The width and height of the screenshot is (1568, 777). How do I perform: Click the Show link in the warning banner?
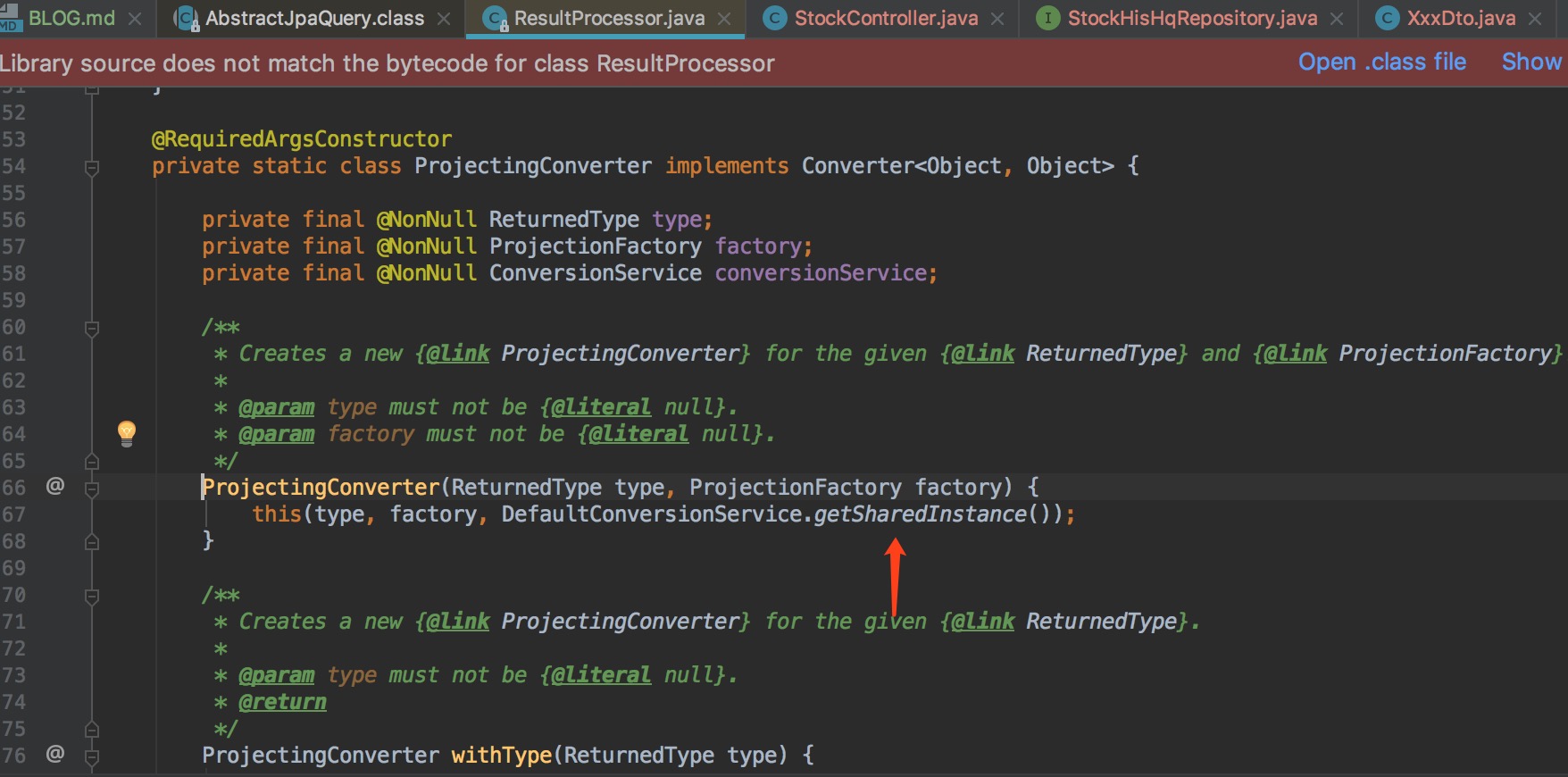1531,62
